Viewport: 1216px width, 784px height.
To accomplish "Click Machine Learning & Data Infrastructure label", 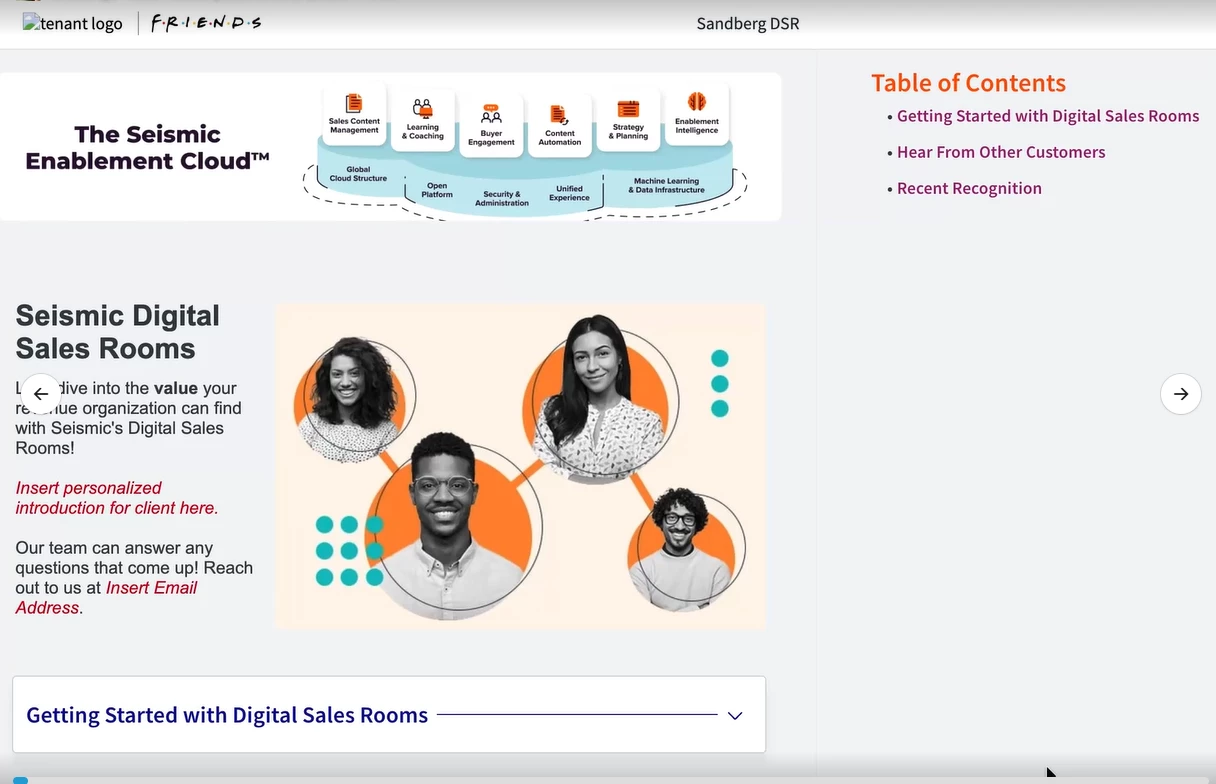I will pyautogui.click(x=666, y=185).
